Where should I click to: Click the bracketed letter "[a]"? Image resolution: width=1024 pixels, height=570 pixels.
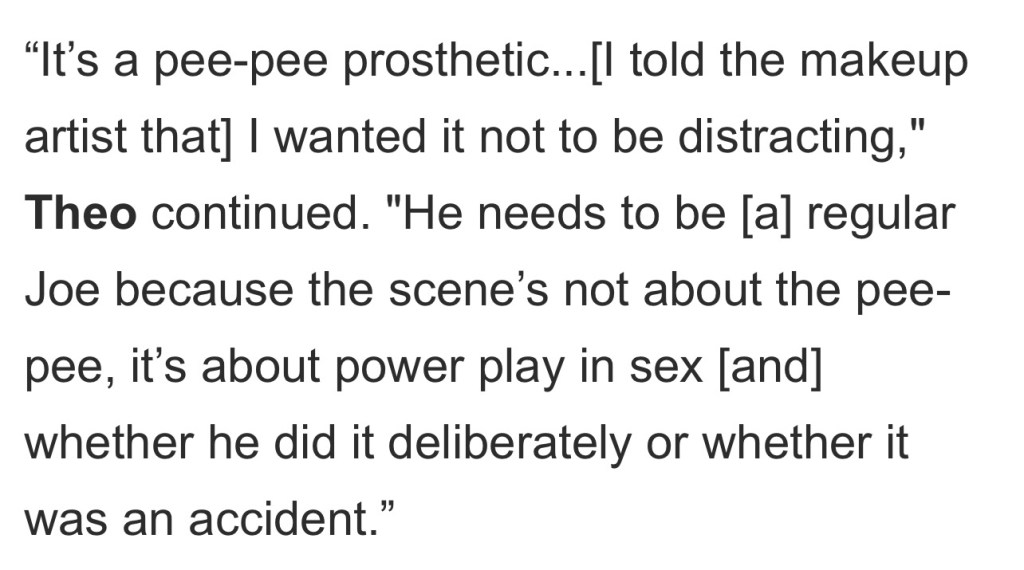[760, 214]
